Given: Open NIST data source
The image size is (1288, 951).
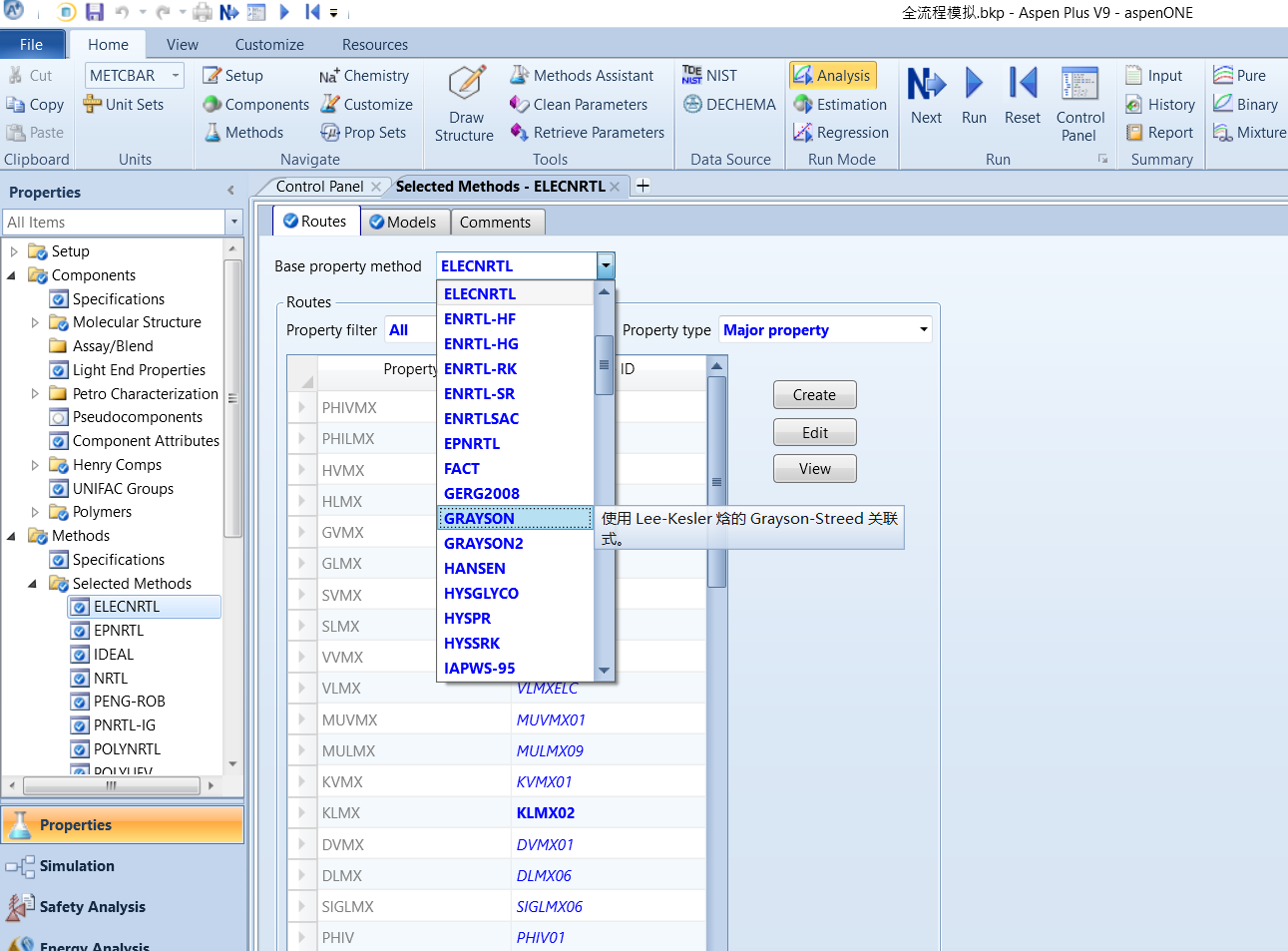Looking at the screenshot, I should (x=710, y=75).
